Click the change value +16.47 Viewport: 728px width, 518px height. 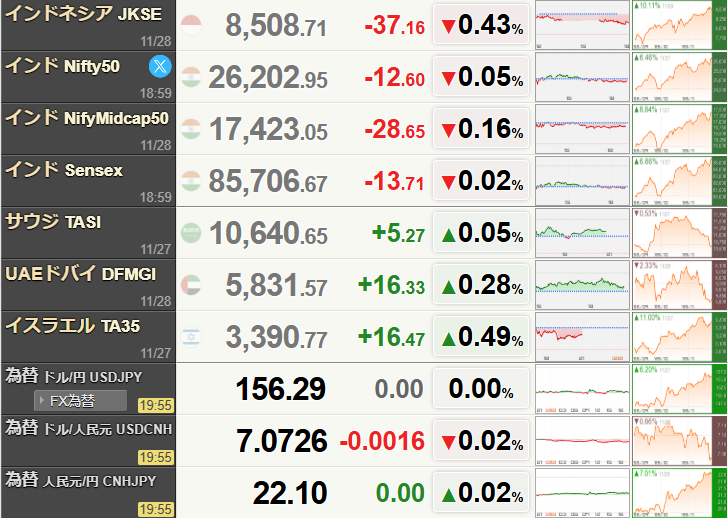click(391, 337)
